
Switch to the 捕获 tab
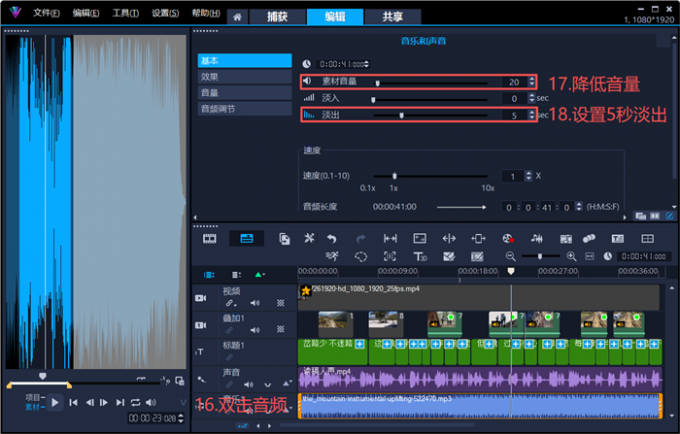(x=278, y=17)
